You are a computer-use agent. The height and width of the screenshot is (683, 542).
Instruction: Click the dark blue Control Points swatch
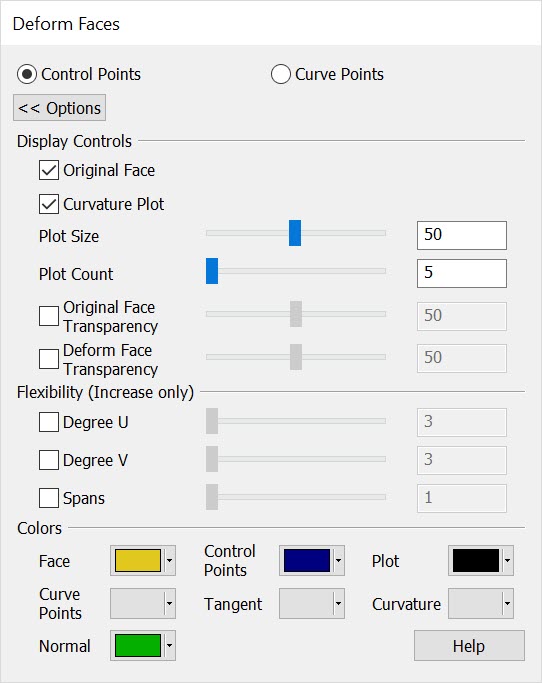click(x=307, y=560)
